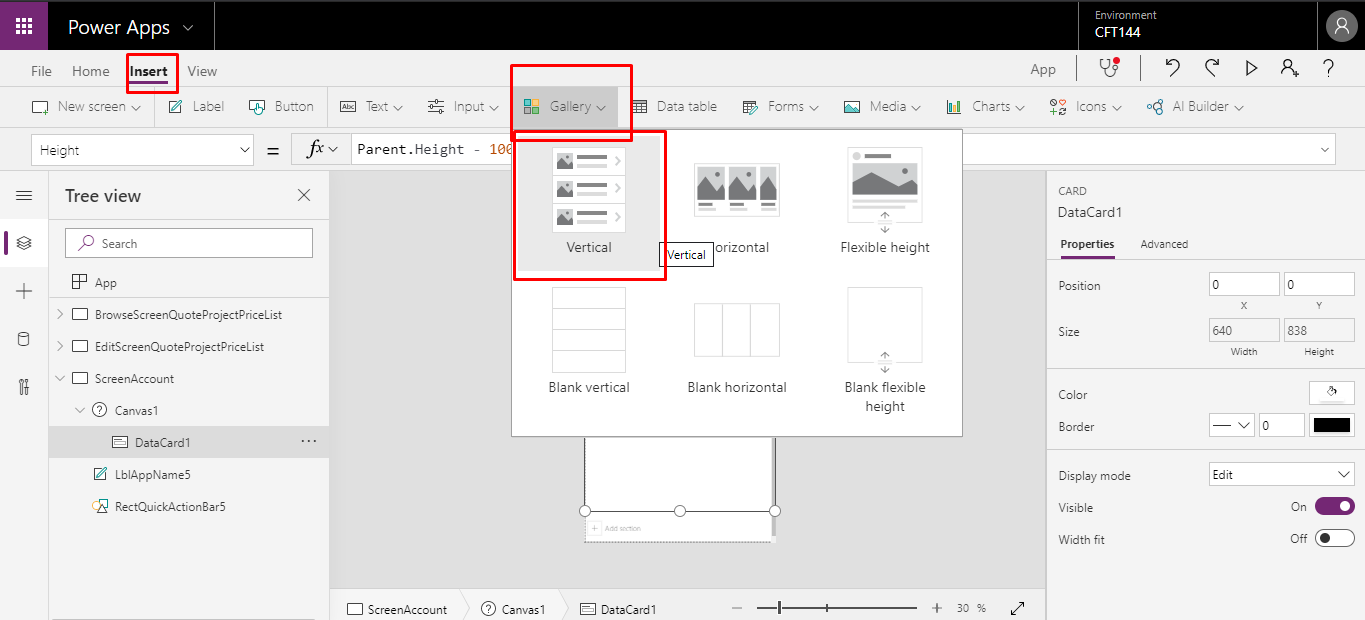The image size is (1365, 620).
Task: Zoom out with the minus icon
Action: click(x=737, y=608)
